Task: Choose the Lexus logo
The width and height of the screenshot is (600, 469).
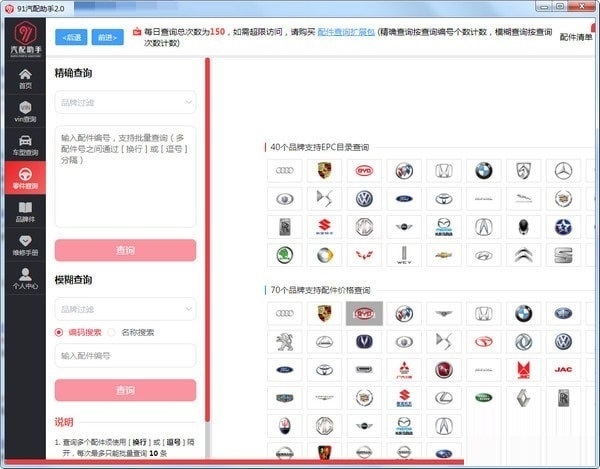Action: pyautogui.click(x=444, y=397)
